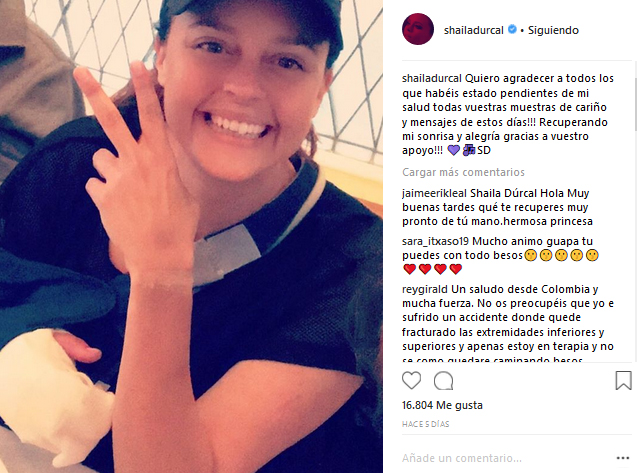
Task: Visit jaimeerikleal commenter profile
Action: point(435,193)
